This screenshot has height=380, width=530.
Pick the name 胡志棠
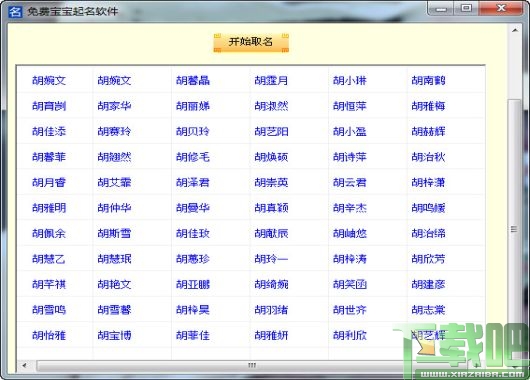pyautogui.click(x=428, y=310)
